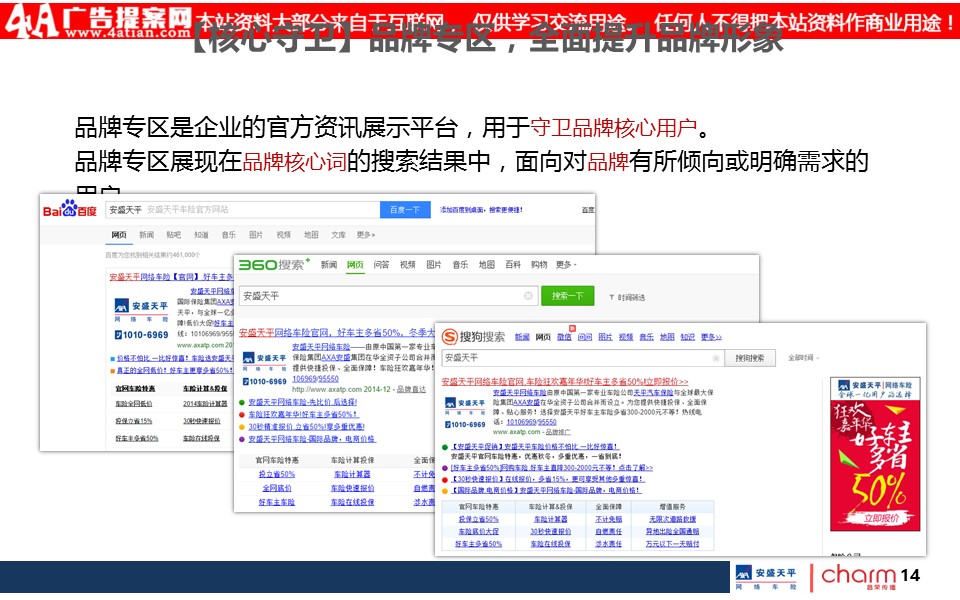
Task: Click the 1010-6969 phone badge in Sogou result
Action: tap(465, 424)
